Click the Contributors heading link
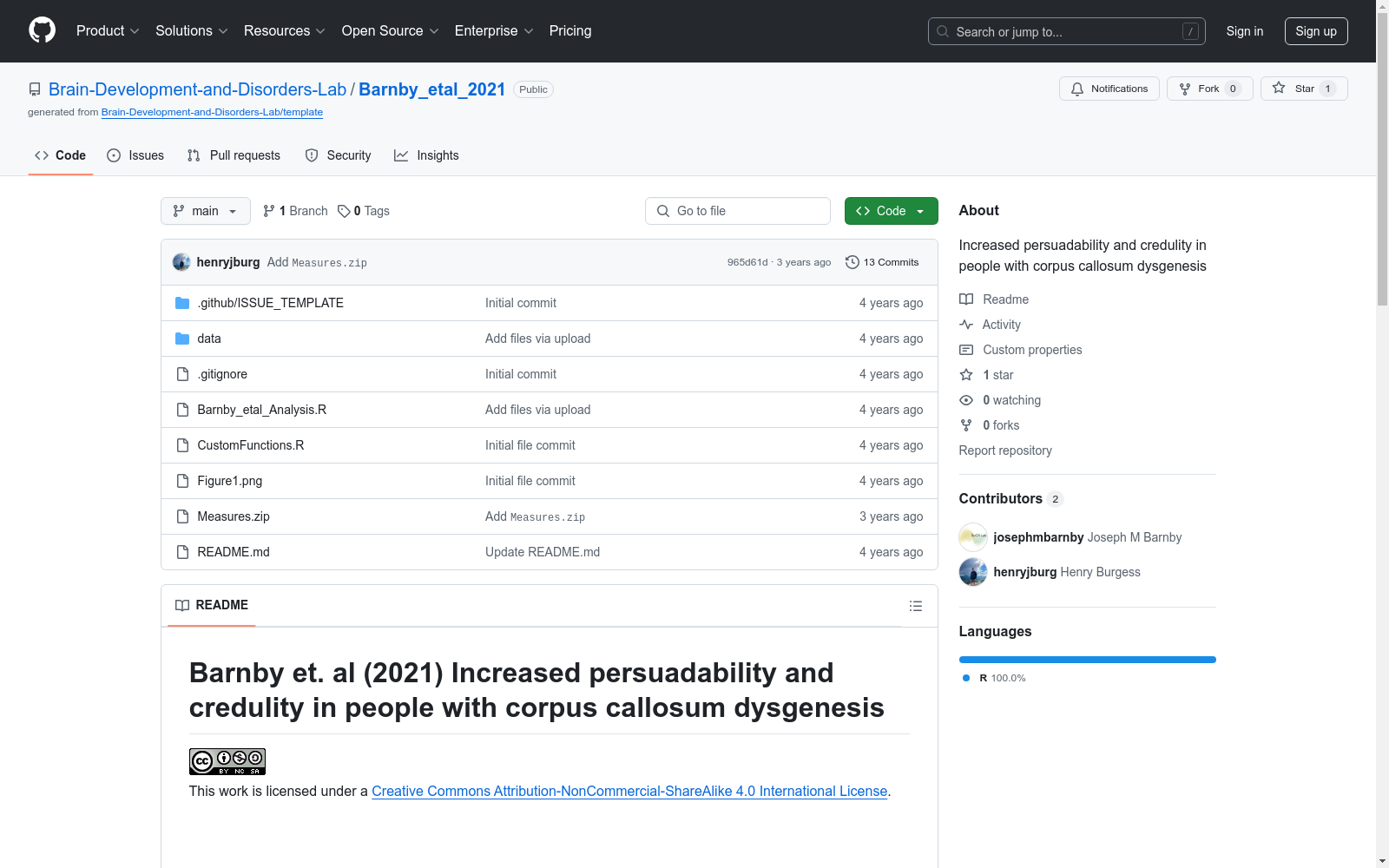 (1011, 498)
